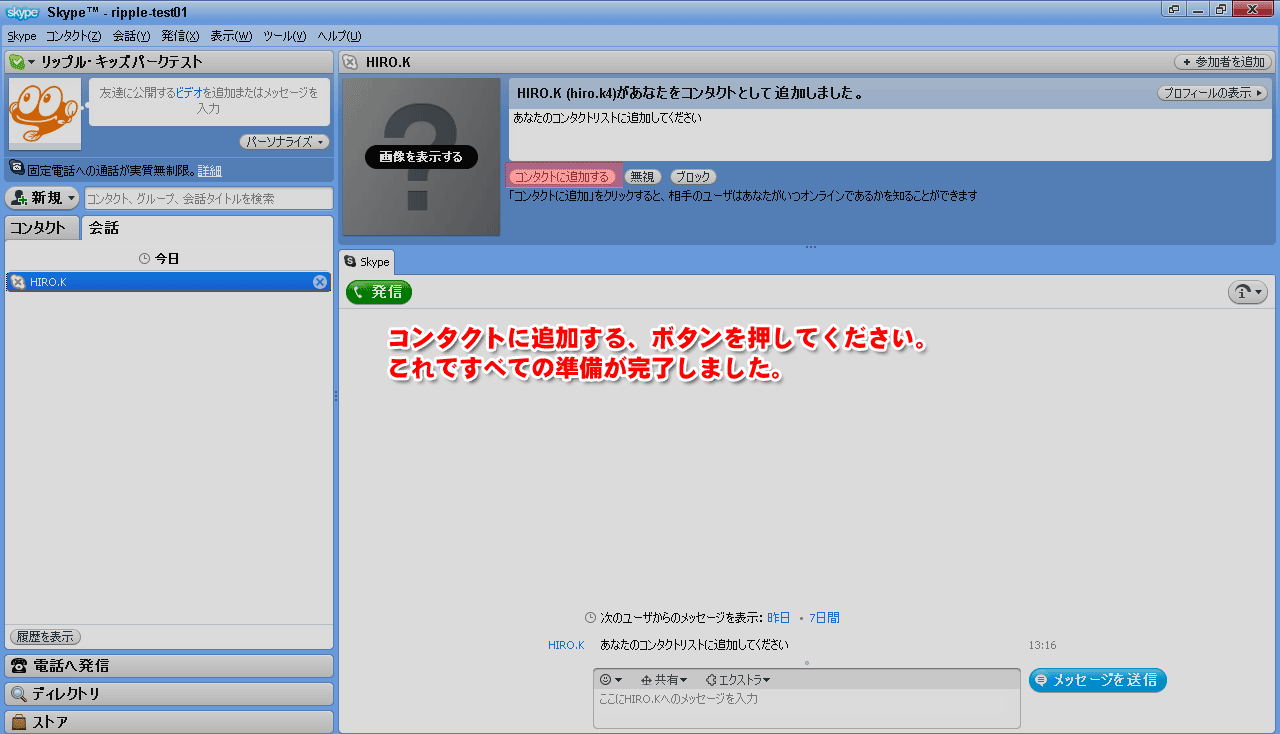Open the 会話 menu
The image size is (1280, 734).
point(131,36)
